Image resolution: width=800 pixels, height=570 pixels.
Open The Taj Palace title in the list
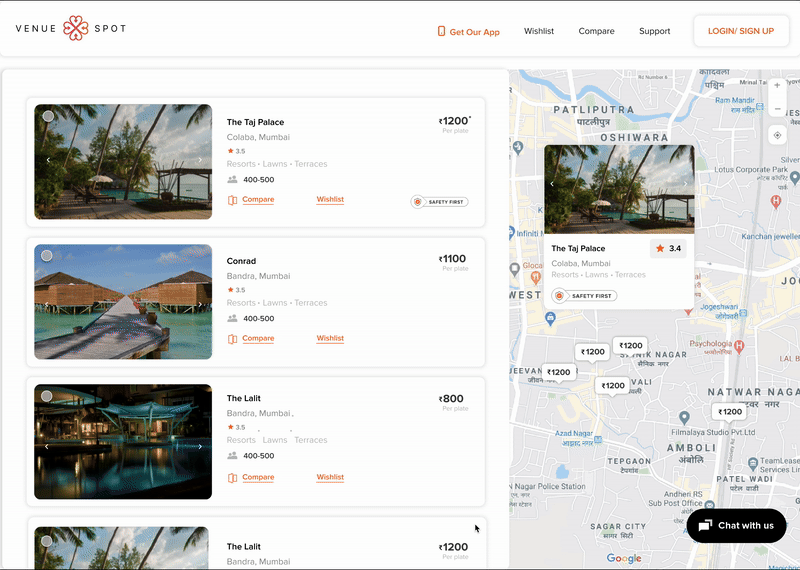(x=255, y=122)
